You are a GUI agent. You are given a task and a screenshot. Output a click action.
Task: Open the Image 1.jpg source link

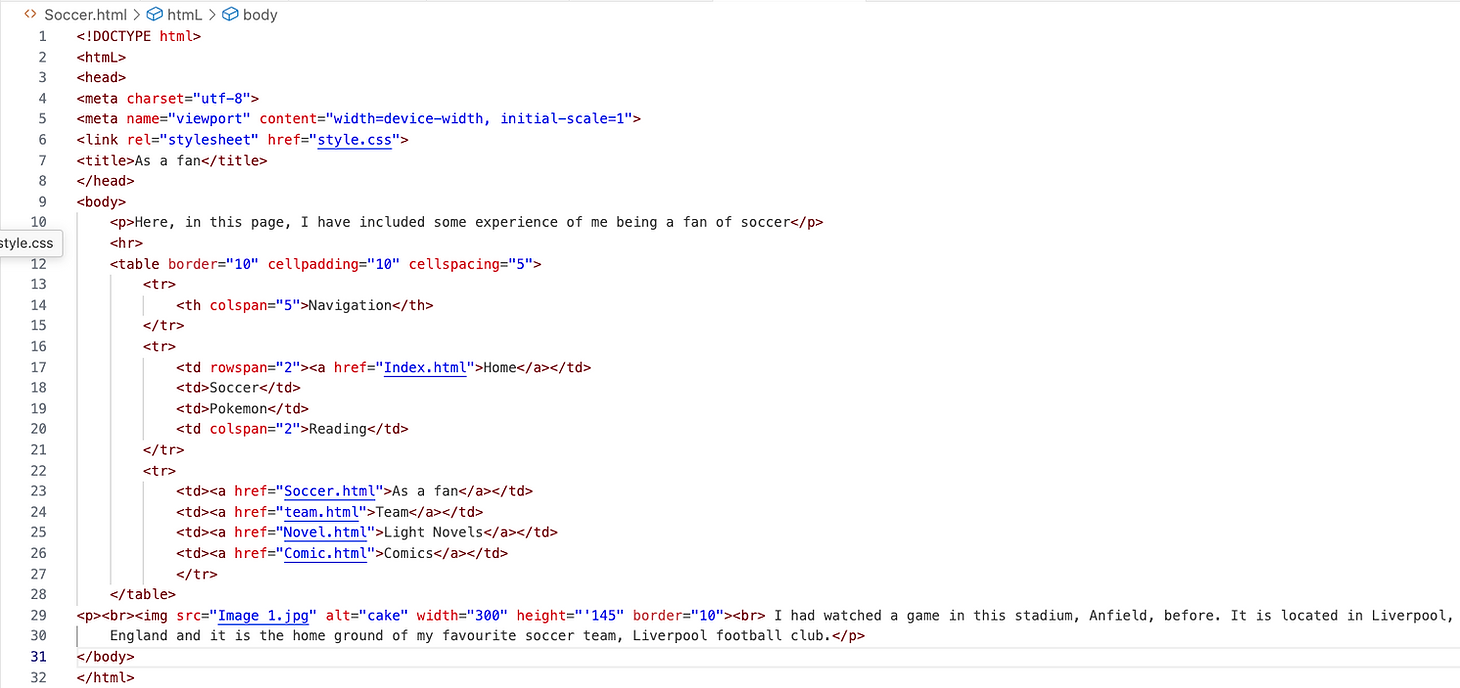click(263, 615)
